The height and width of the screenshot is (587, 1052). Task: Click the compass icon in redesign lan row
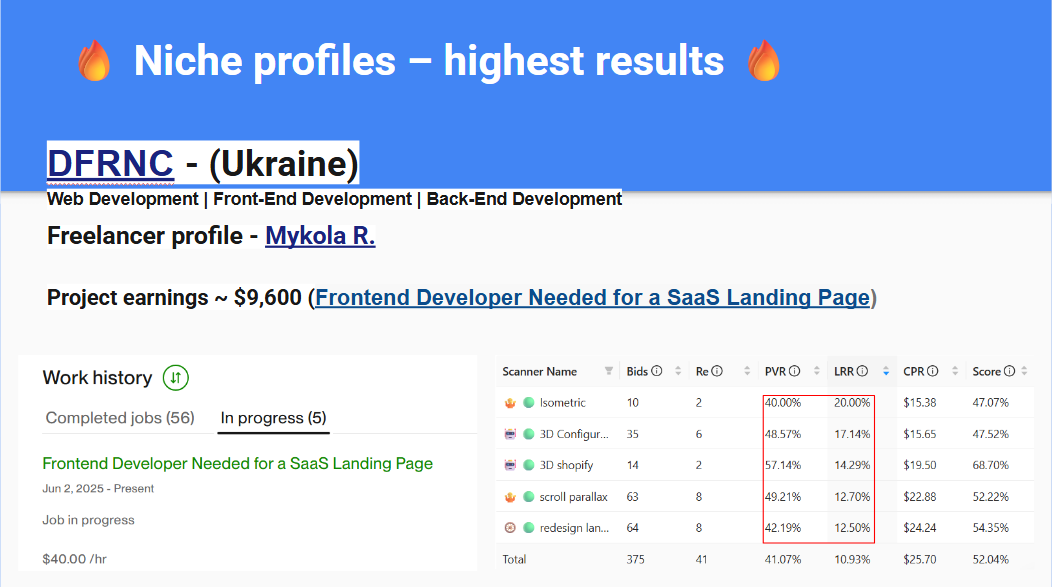click(x=510, y=528)
